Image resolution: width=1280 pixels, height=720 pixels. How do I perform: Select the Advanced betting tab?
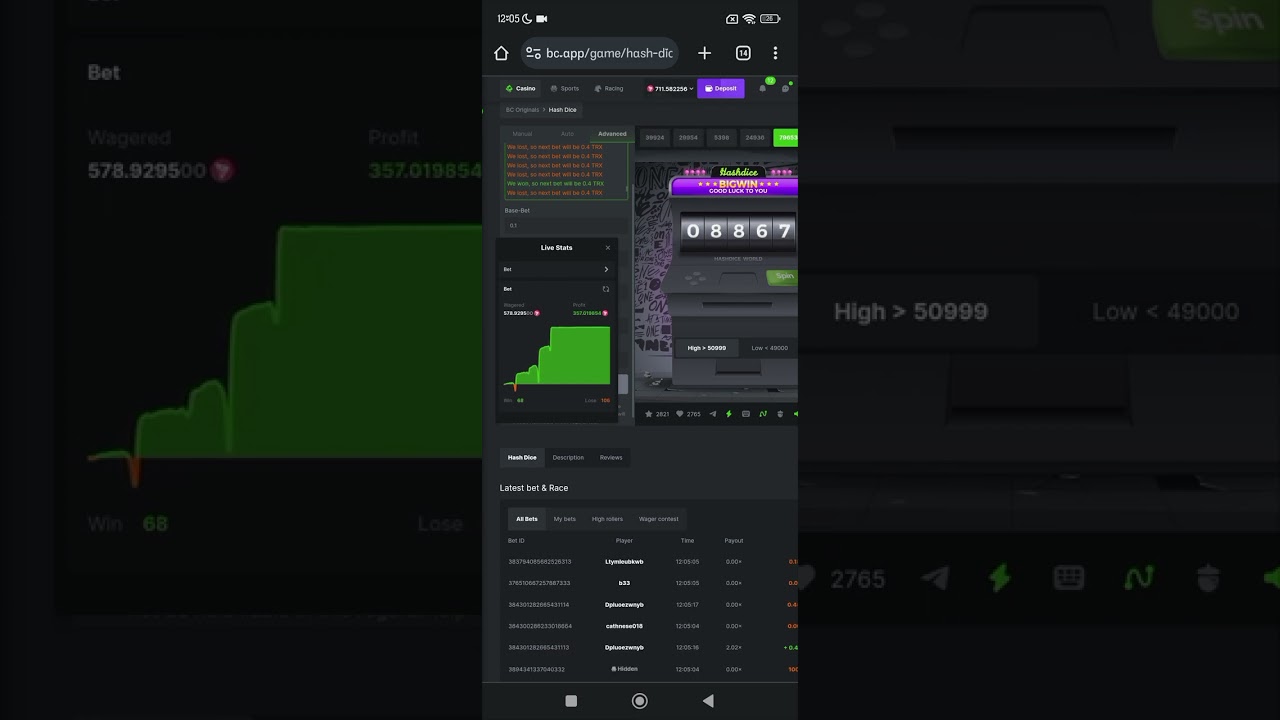click(x=612, y=133)
